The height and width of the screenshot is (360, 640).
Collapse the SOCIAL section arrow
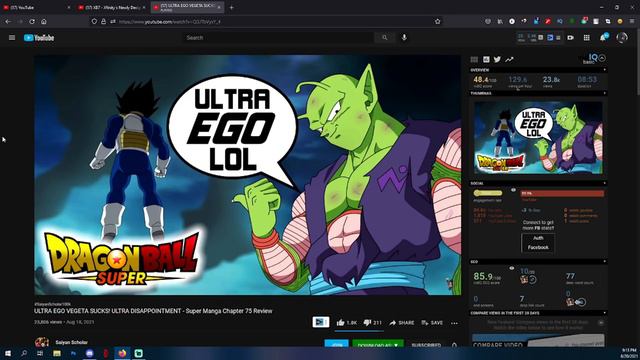604,183
